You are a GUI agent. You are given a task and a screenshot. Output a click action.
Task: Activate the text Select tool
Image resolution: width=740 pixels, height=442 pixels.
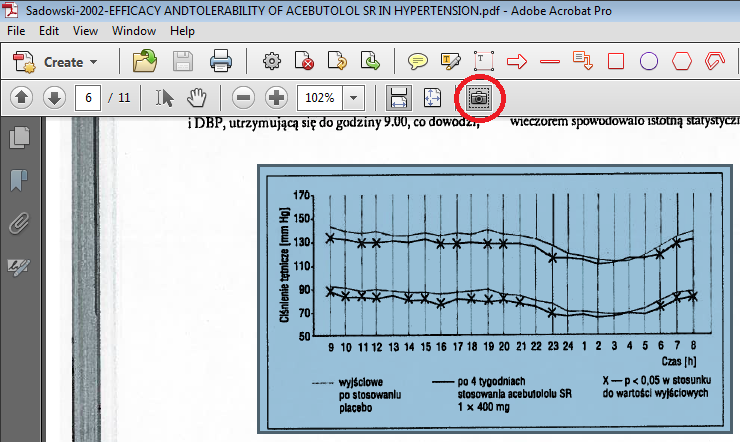pos(165,98)
